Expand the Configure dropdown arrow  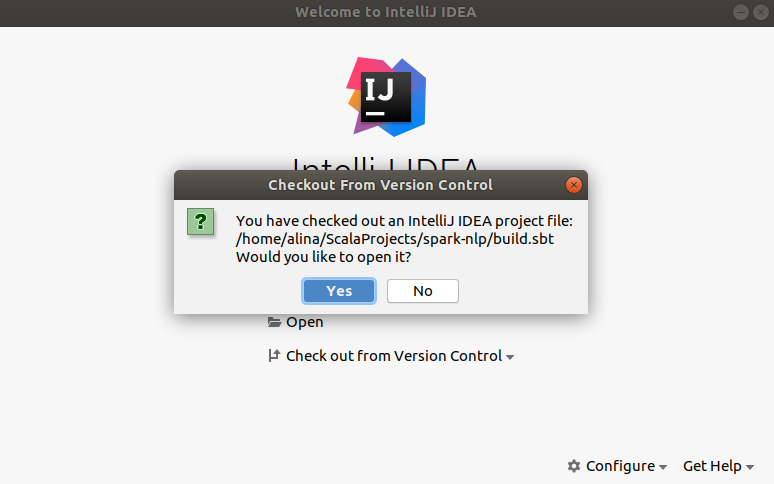tap(663, 467)
